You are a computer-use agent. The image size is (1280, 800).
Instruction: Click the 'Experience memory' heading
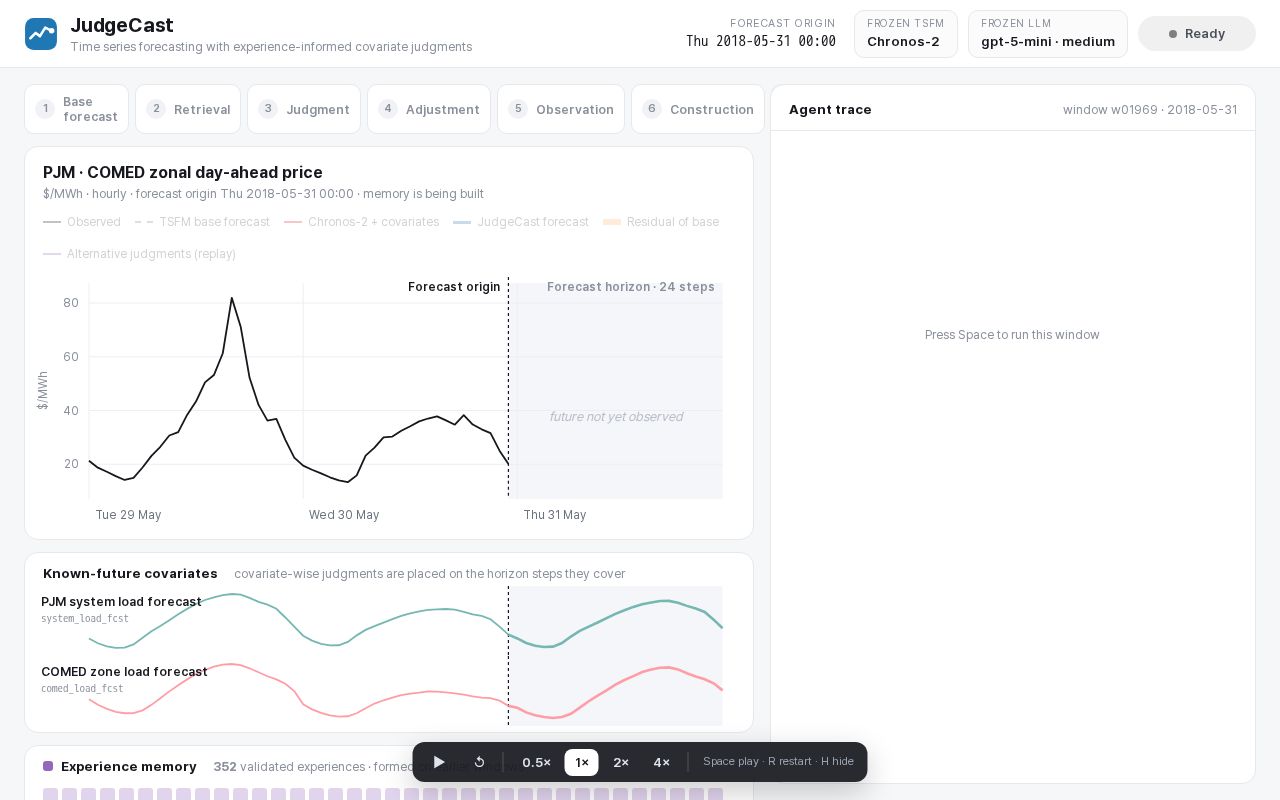click(x=129, y=767)
